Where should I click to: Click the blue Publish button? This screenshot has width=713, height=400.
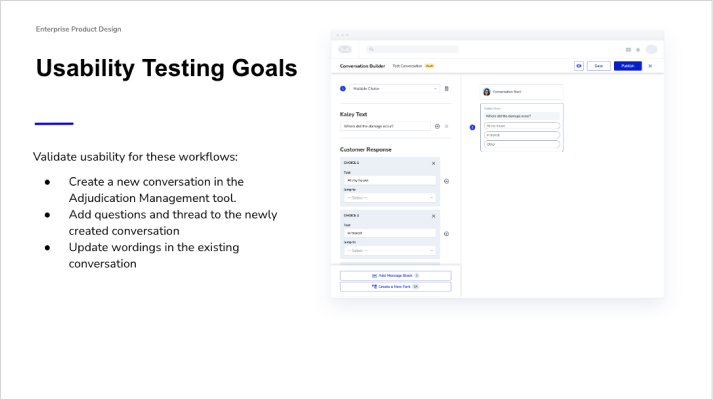point(627,66)
